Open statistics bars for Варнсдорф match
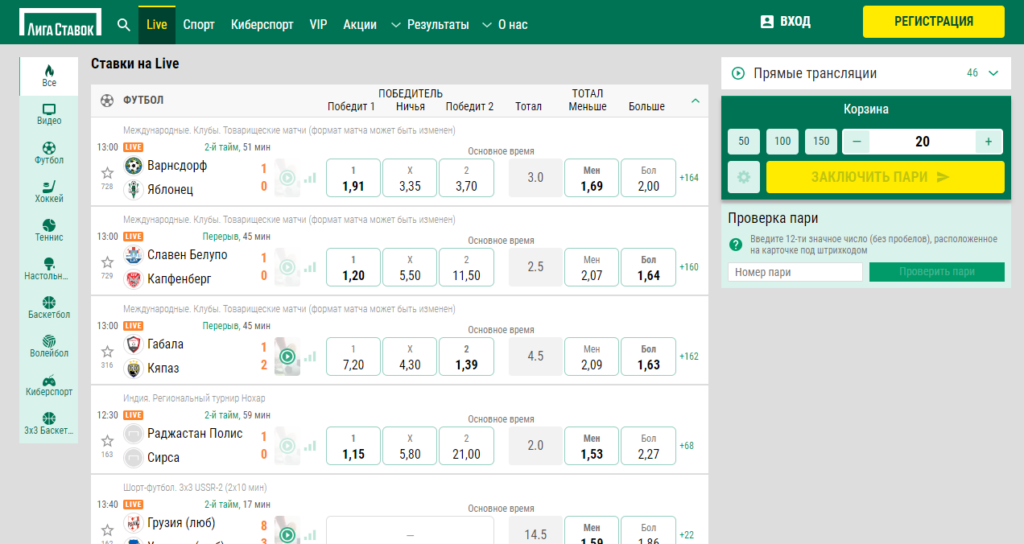The width and height of the screenshot is (1024, 544). coord(310,178)
